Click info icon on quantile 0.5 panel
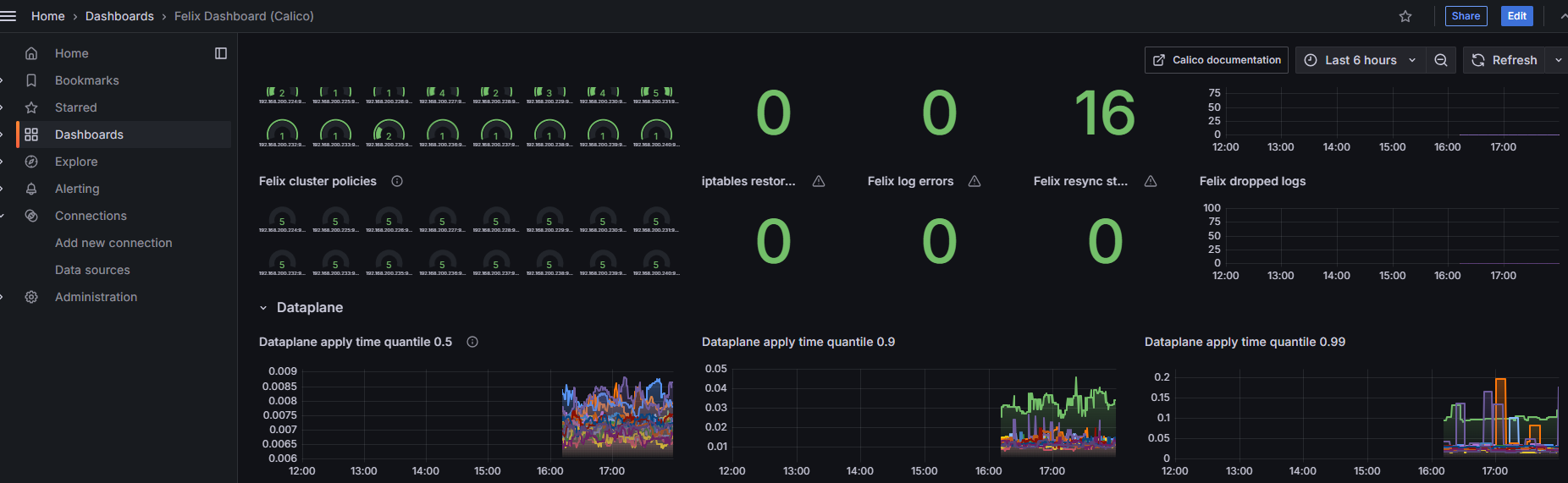Screen dimensions: 1568x483 (x=472, y=342)
